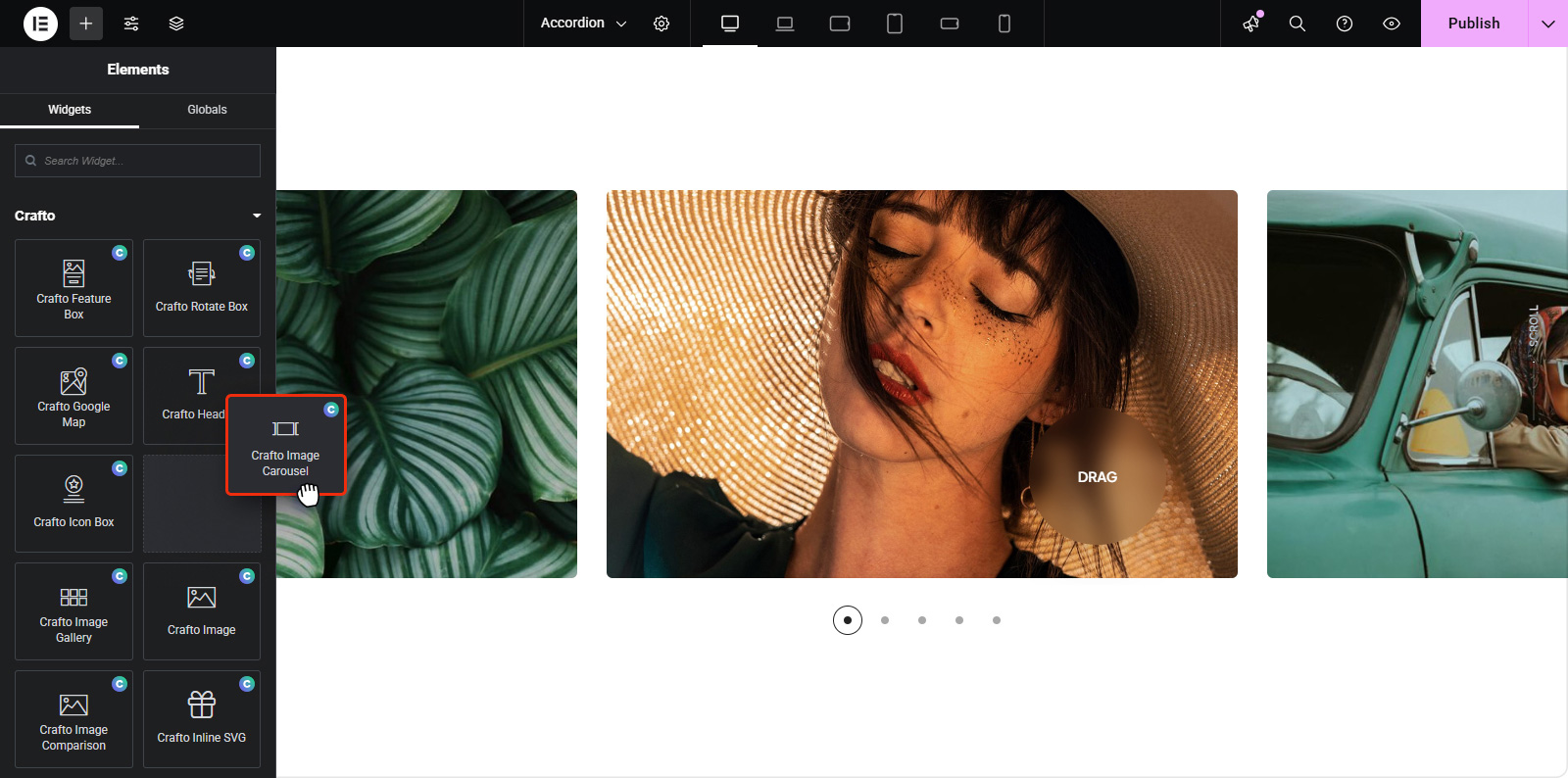The width and height of the screenshot is (1568, 778).
Task: Switch to mobile landscape view
Action: pyautogui.click(x=950, y=24)
